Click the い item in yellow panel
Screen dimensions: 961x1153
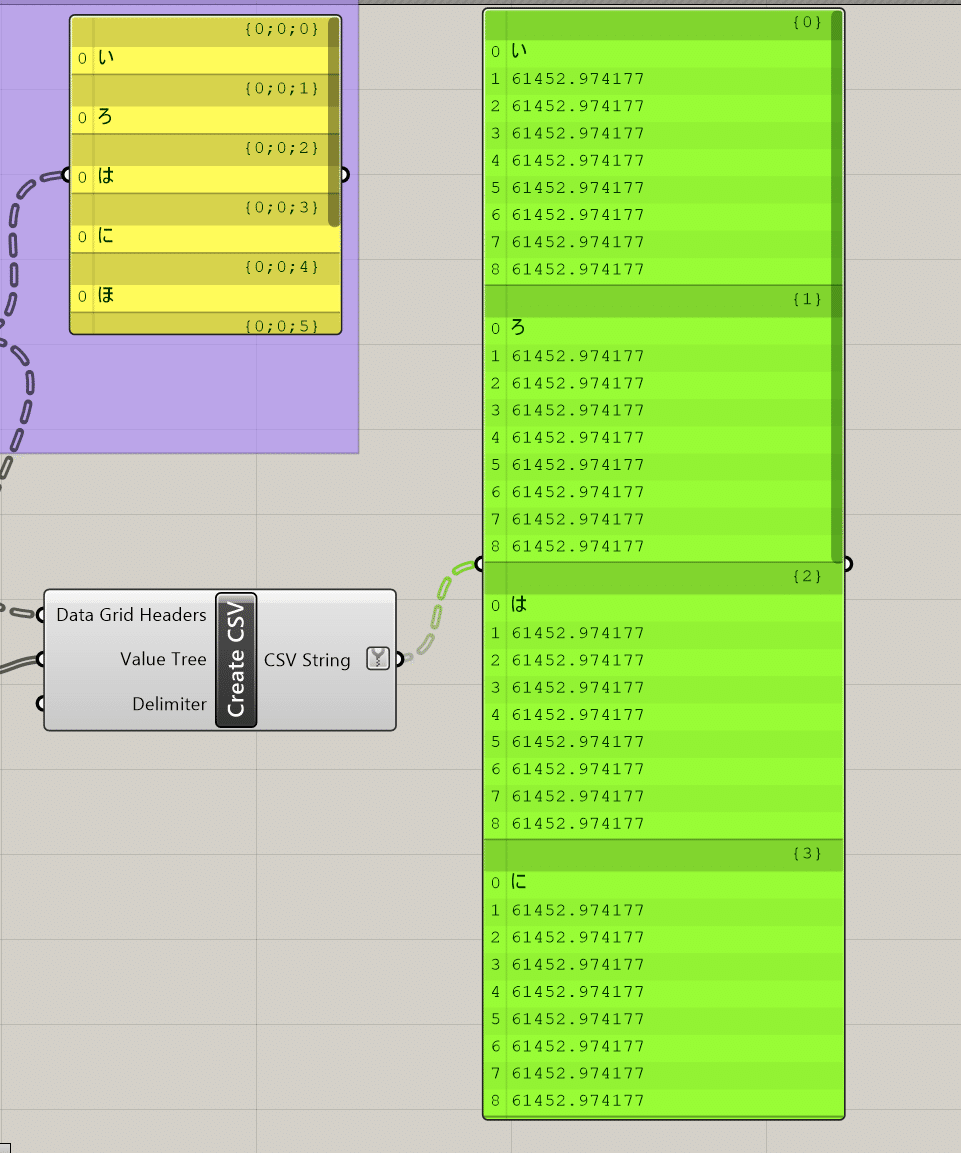[200, 58]
